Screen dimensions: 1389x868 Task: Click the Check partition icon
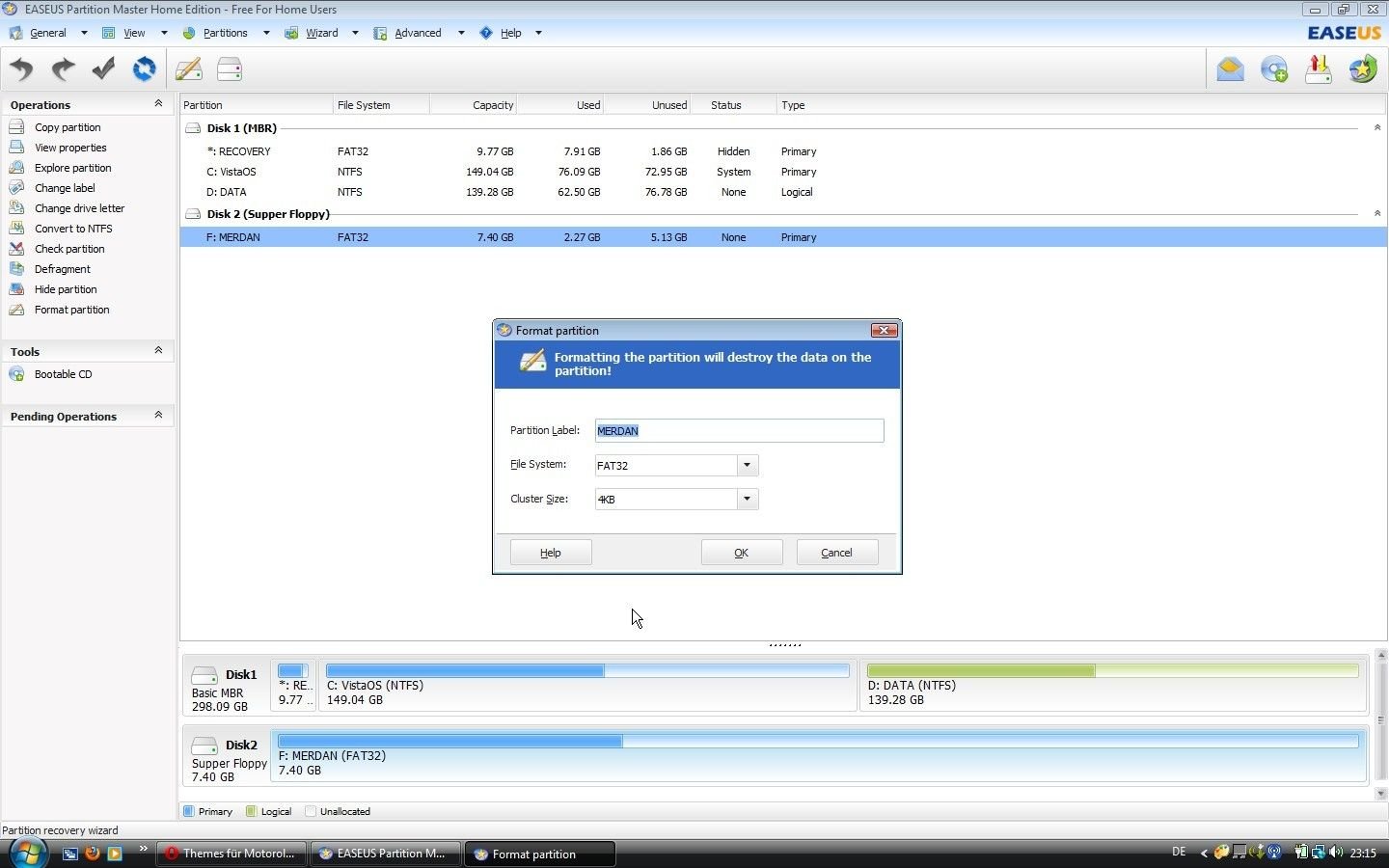[16, 248]
